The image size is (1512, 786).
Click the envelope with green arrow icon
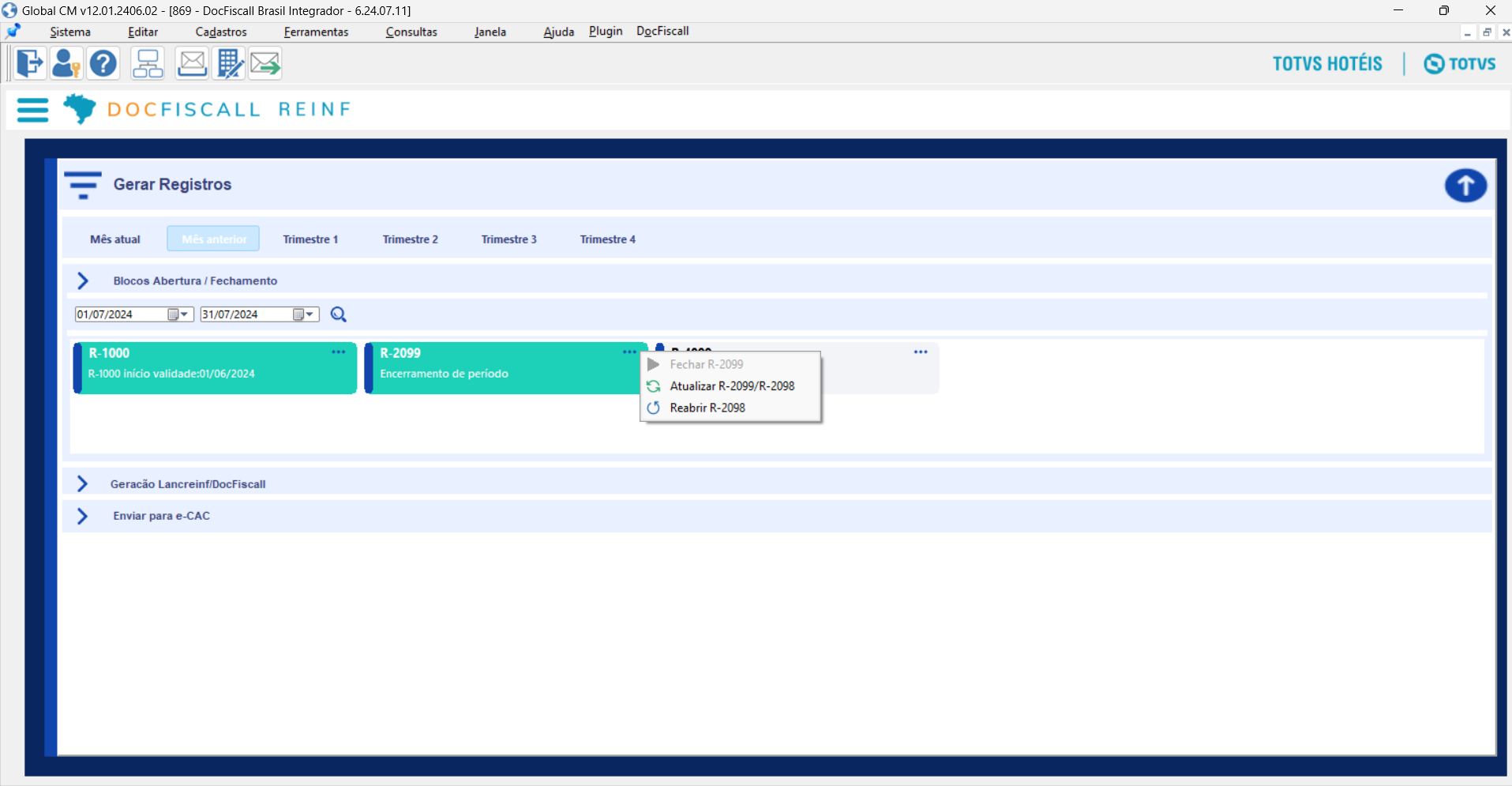click(266, 63)
